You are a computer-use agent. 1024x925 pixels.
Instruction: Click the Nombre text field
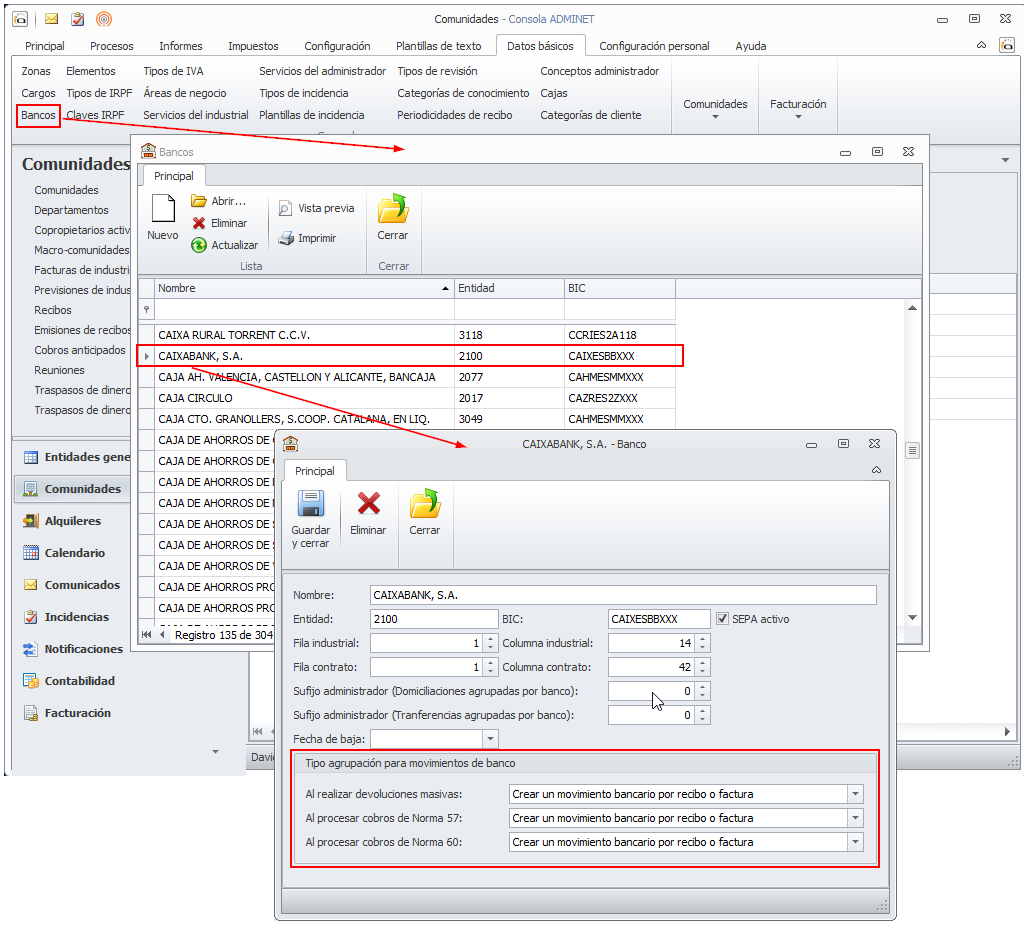(622, 595)
